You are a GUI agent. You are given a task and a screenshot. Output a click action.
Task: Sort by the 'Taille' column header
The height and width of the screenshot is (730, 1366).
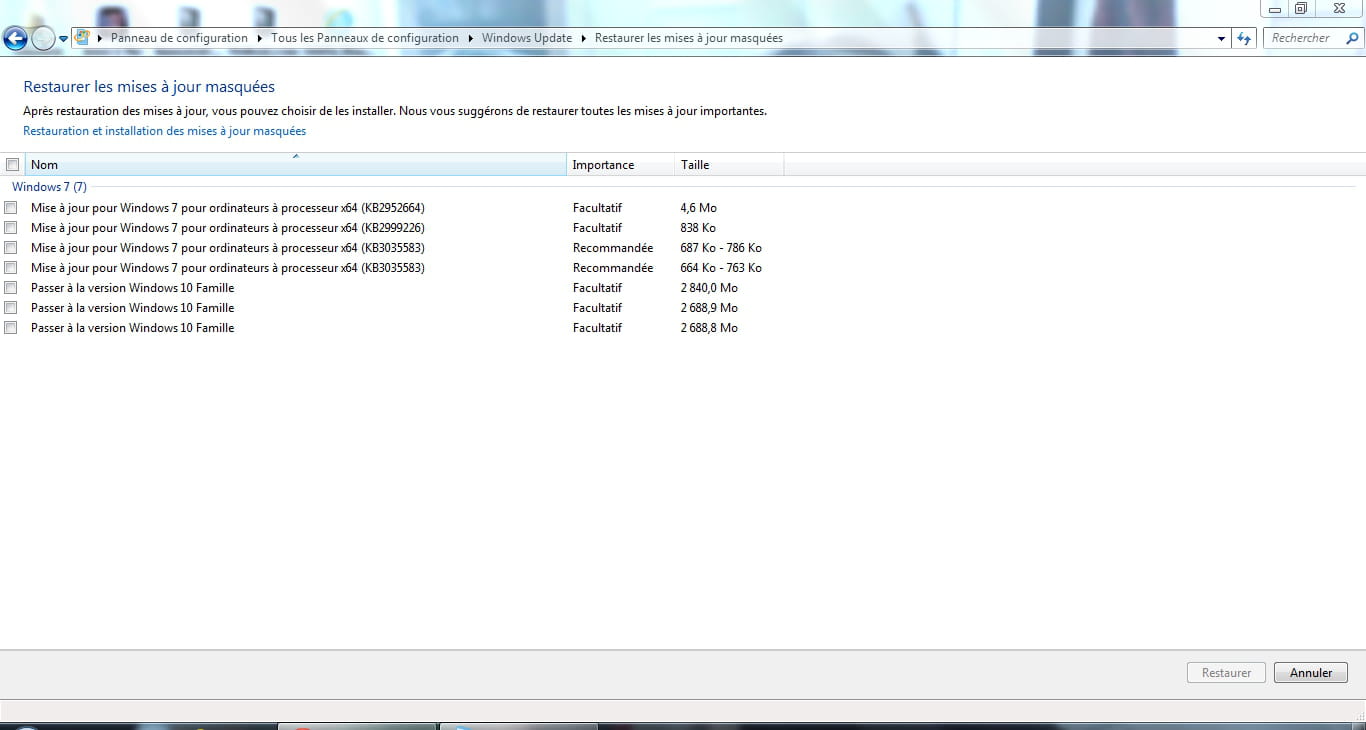pyautogui.click(x=729, y=165)
